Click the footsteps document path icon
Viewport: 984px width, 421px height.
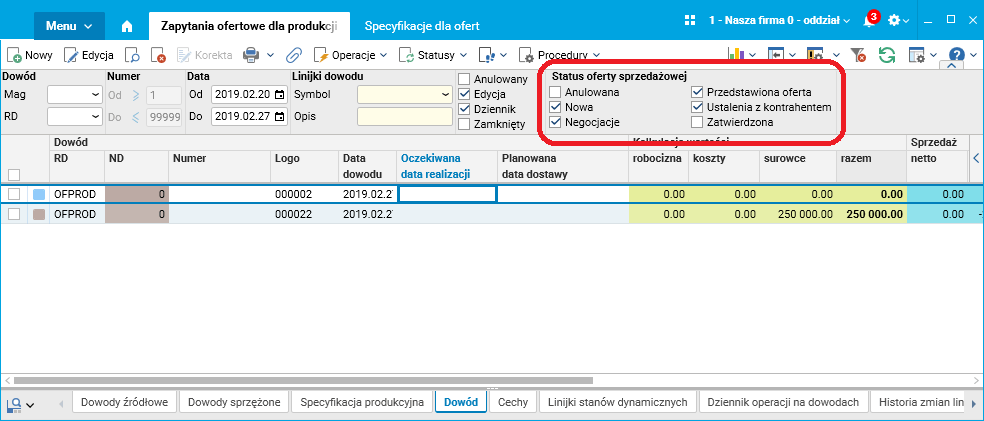click(x=487, y=55)
